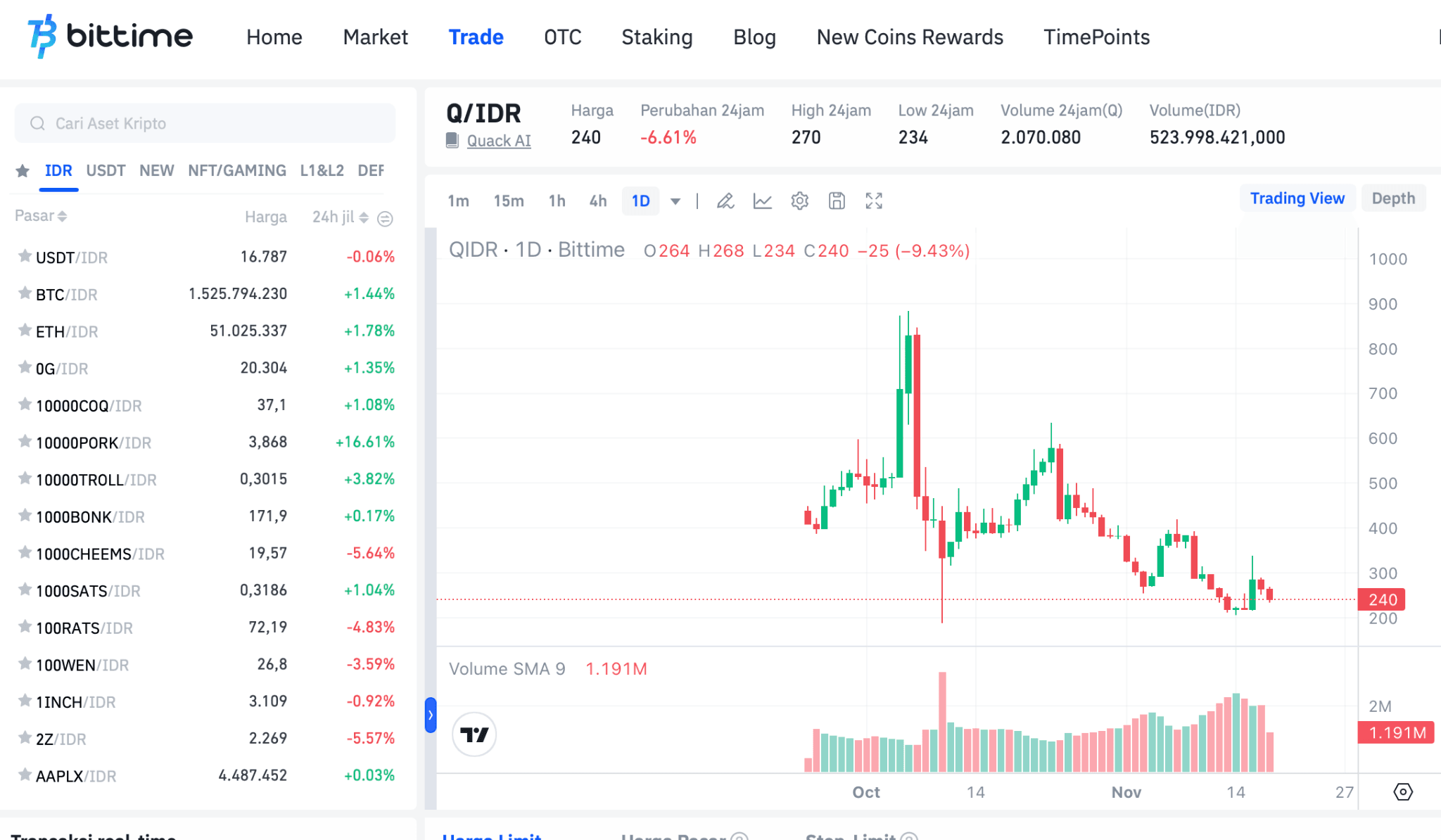1441x840 pixels.
Task: Click the save chart icon
Action: (837, 201)
